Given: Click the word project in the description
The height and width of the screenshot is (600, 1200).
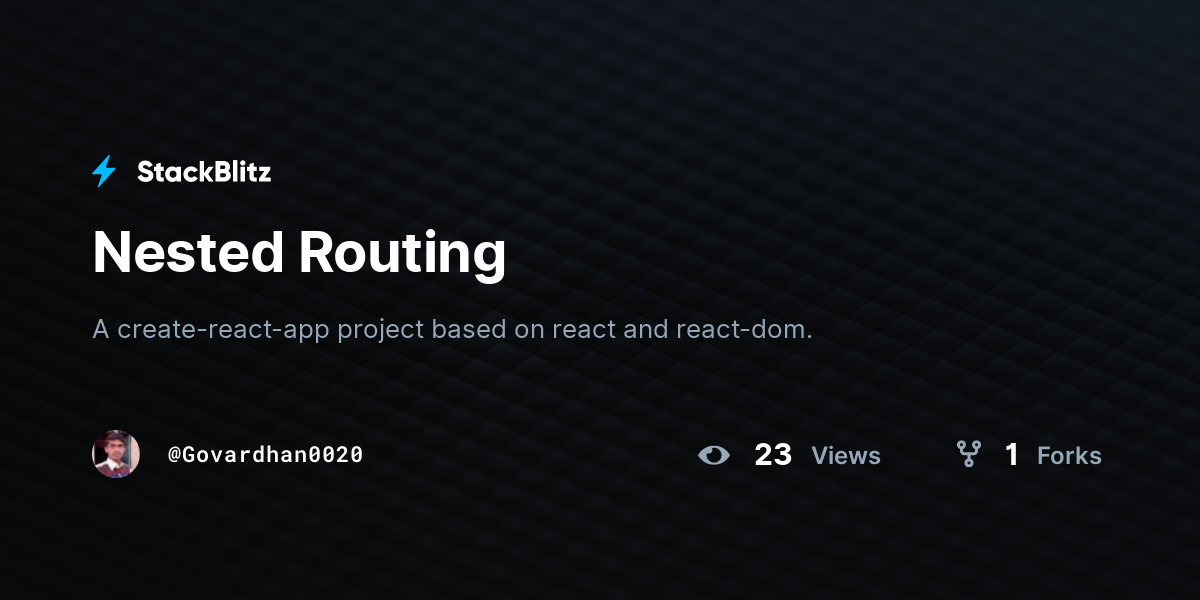Looking at the screenshot, I should point(381,331).
